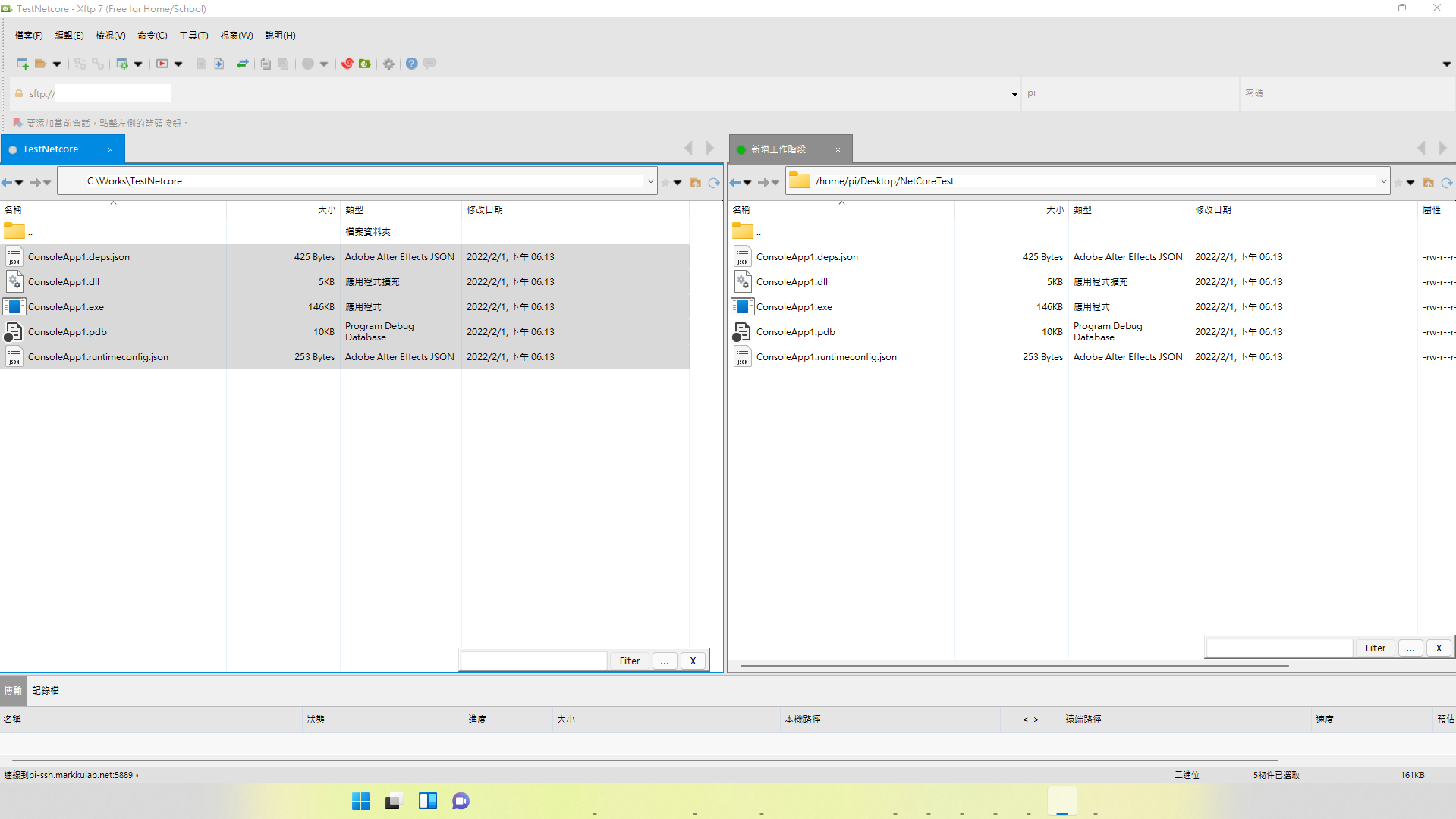
Task: Click the remote pane filter text field
Action: click(1278, 648)
